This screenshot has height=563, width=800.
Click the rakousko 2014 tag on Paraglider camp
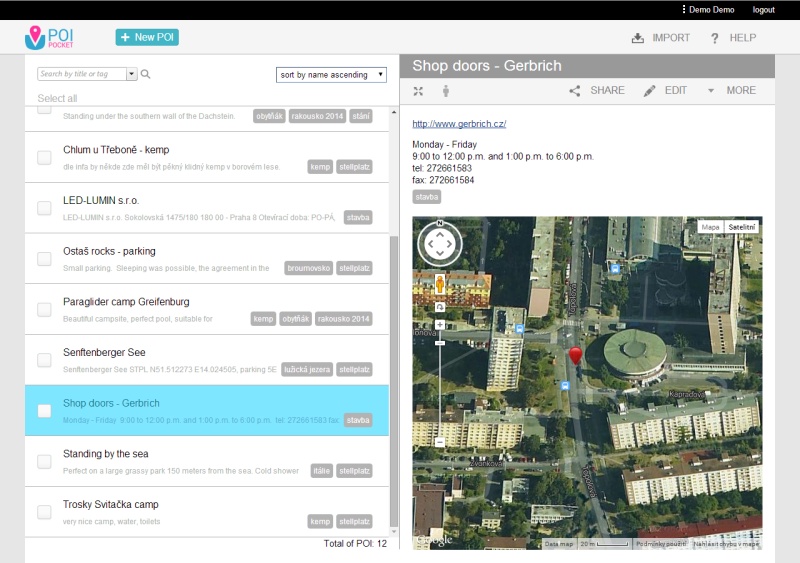click(343, 319)
